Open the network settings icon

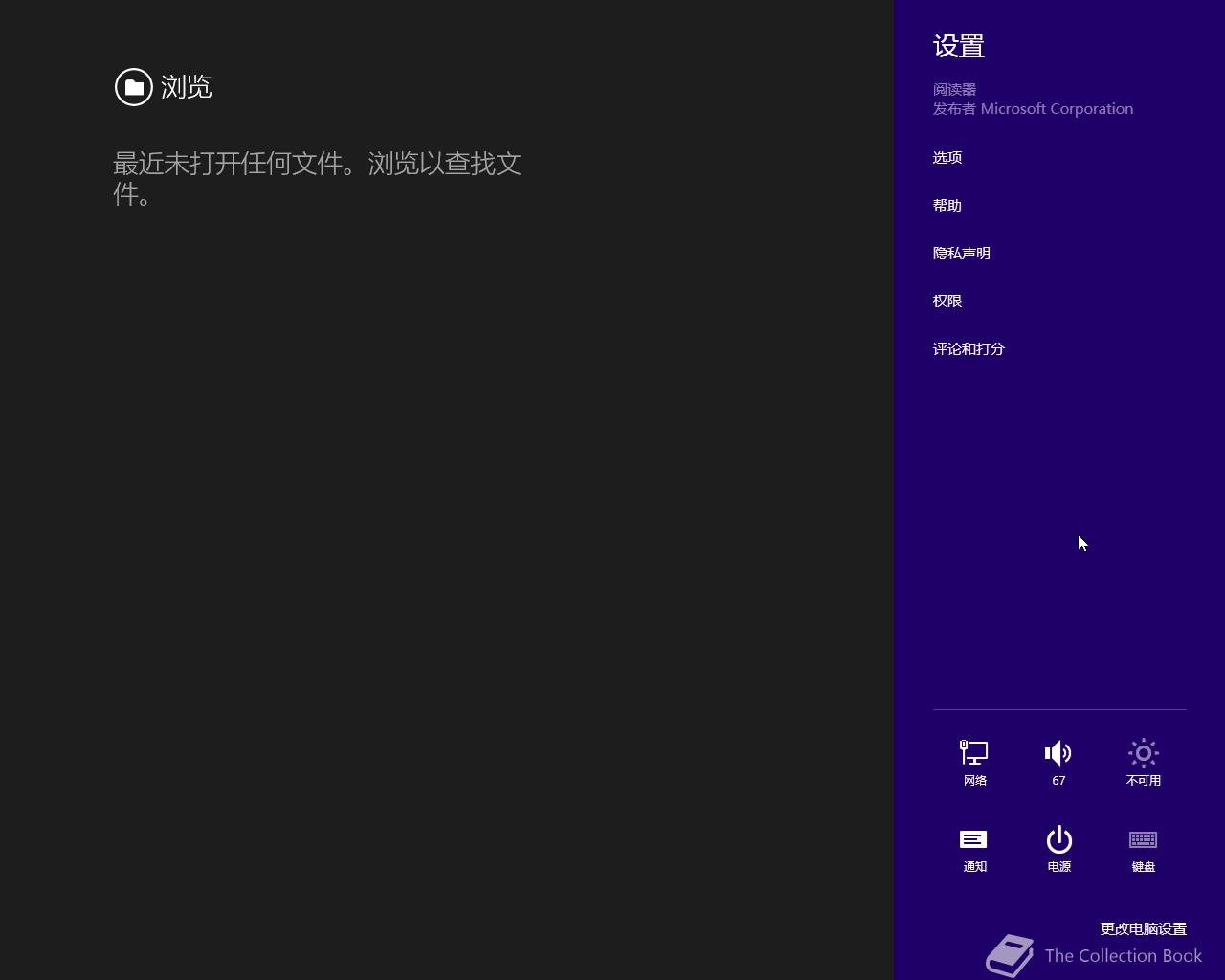tap(974, 753)
